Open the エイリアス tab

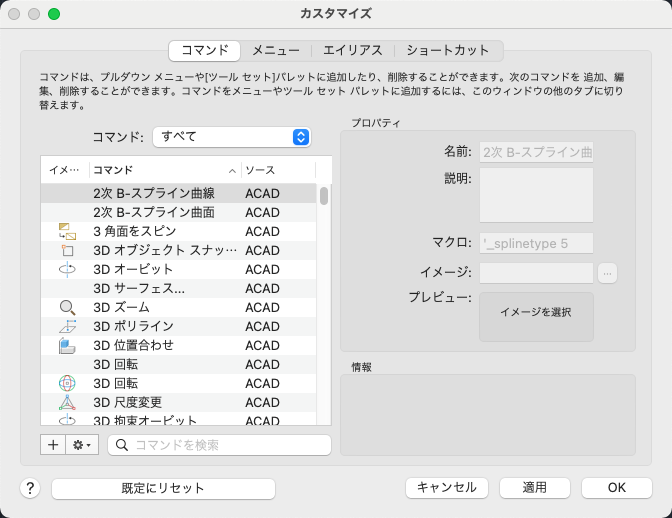(352, 51)
